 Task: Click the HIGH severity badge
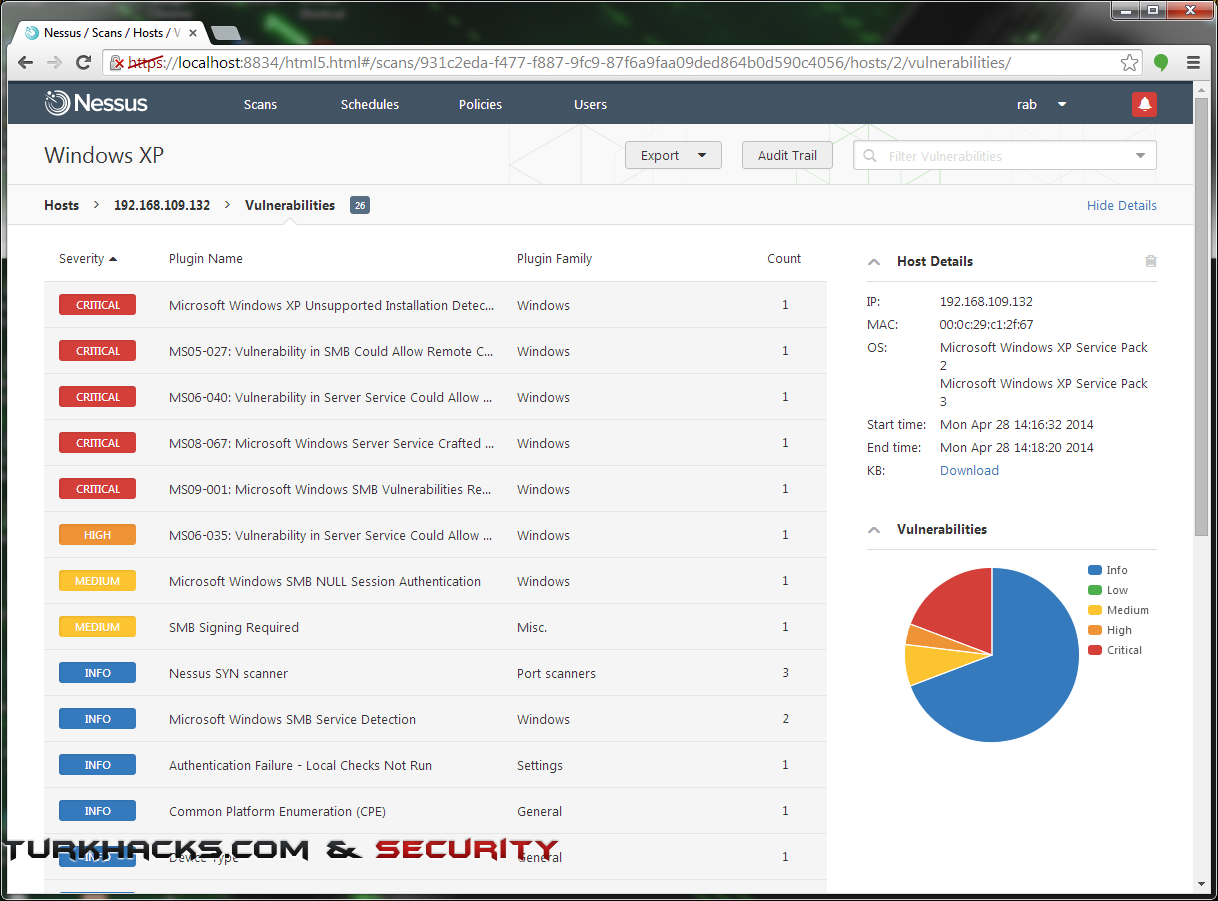tap(97, 535)
